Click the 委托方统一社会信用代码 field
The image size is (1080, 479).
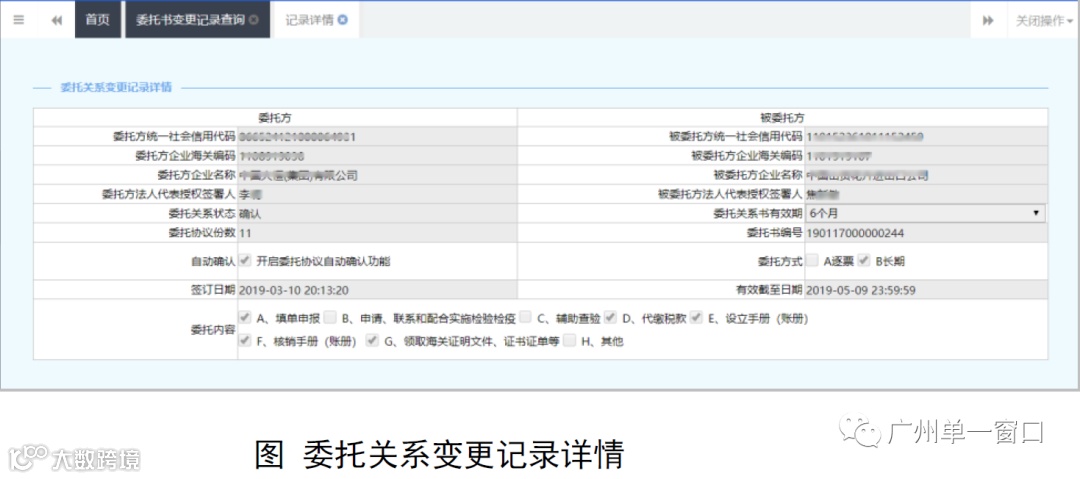pyautogui.click(x=377, y=136)
